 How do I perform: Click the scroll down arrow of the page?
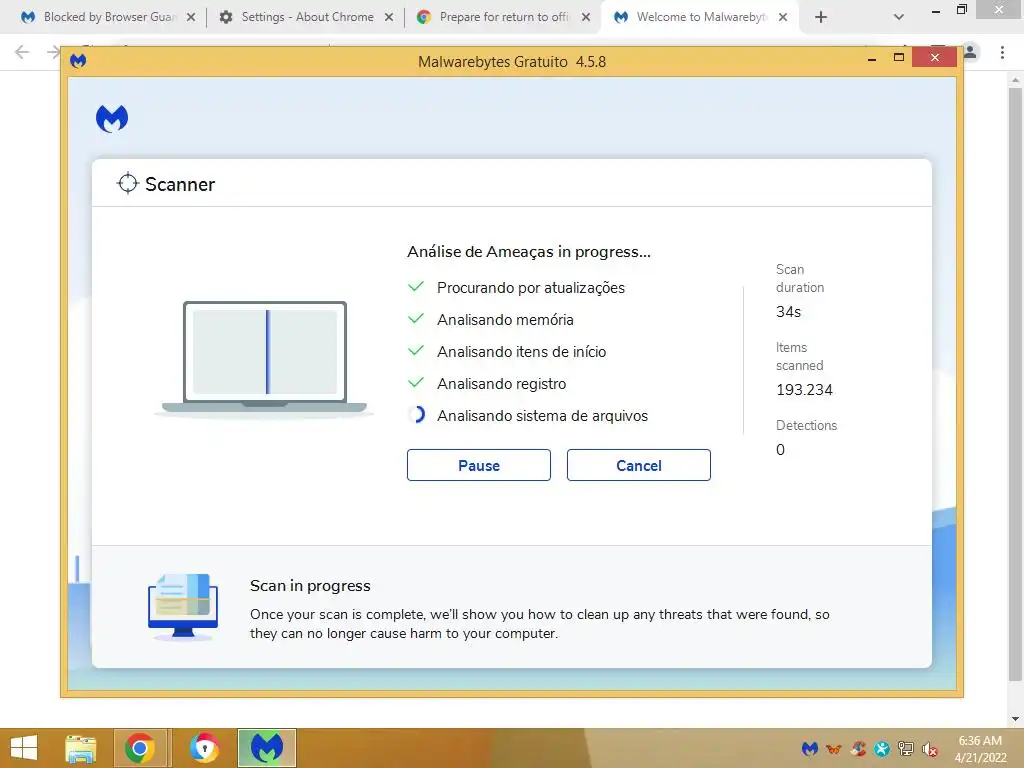(1015, 719)
